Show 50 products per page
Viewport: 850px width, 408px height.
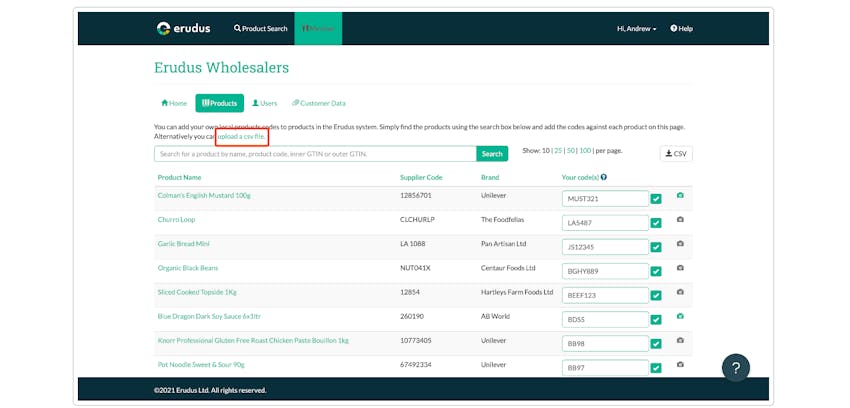[570, 151]
